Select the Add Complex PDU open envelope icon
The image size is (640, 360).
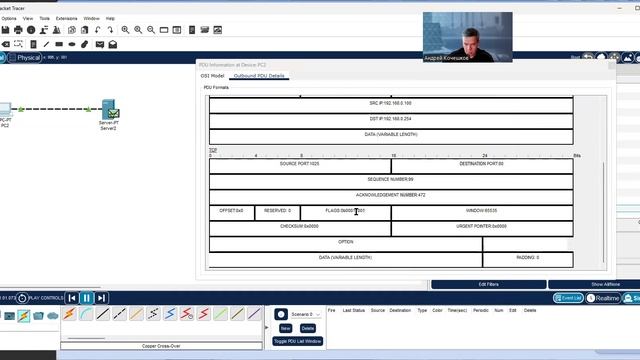pos(113,44)
